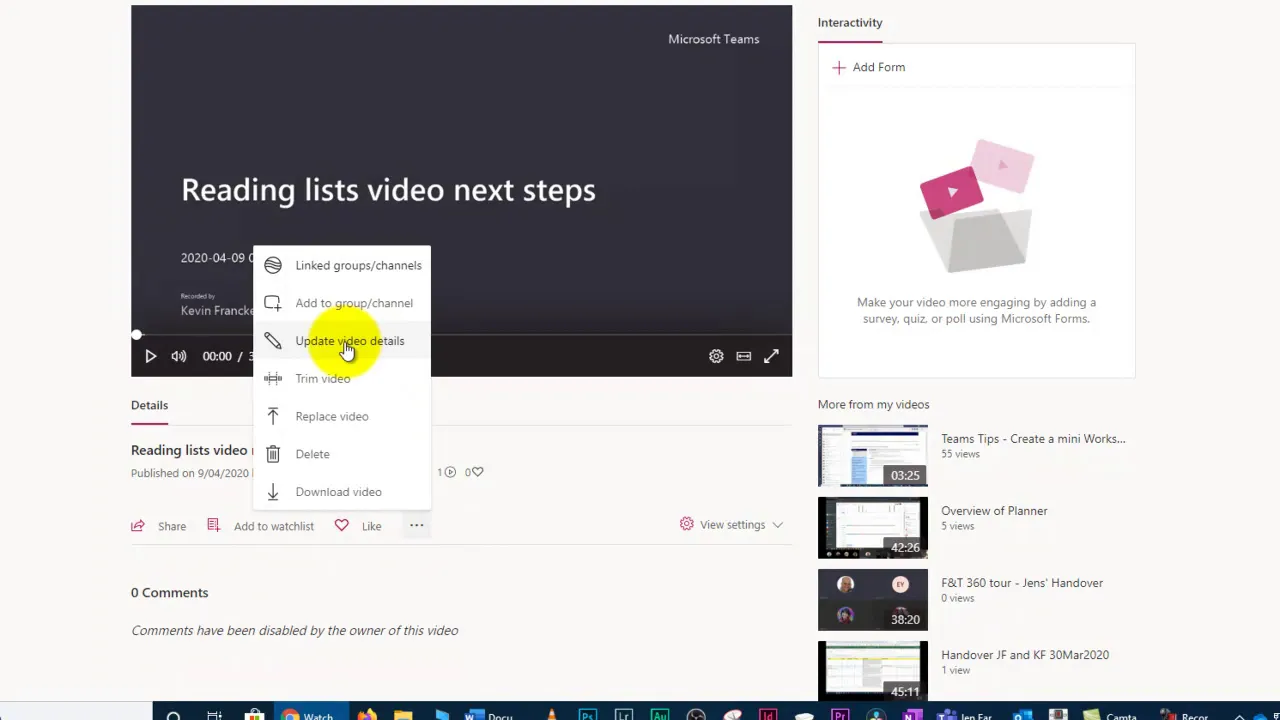
Task: Open the Details tab
Action: click(x=149, y=405)
